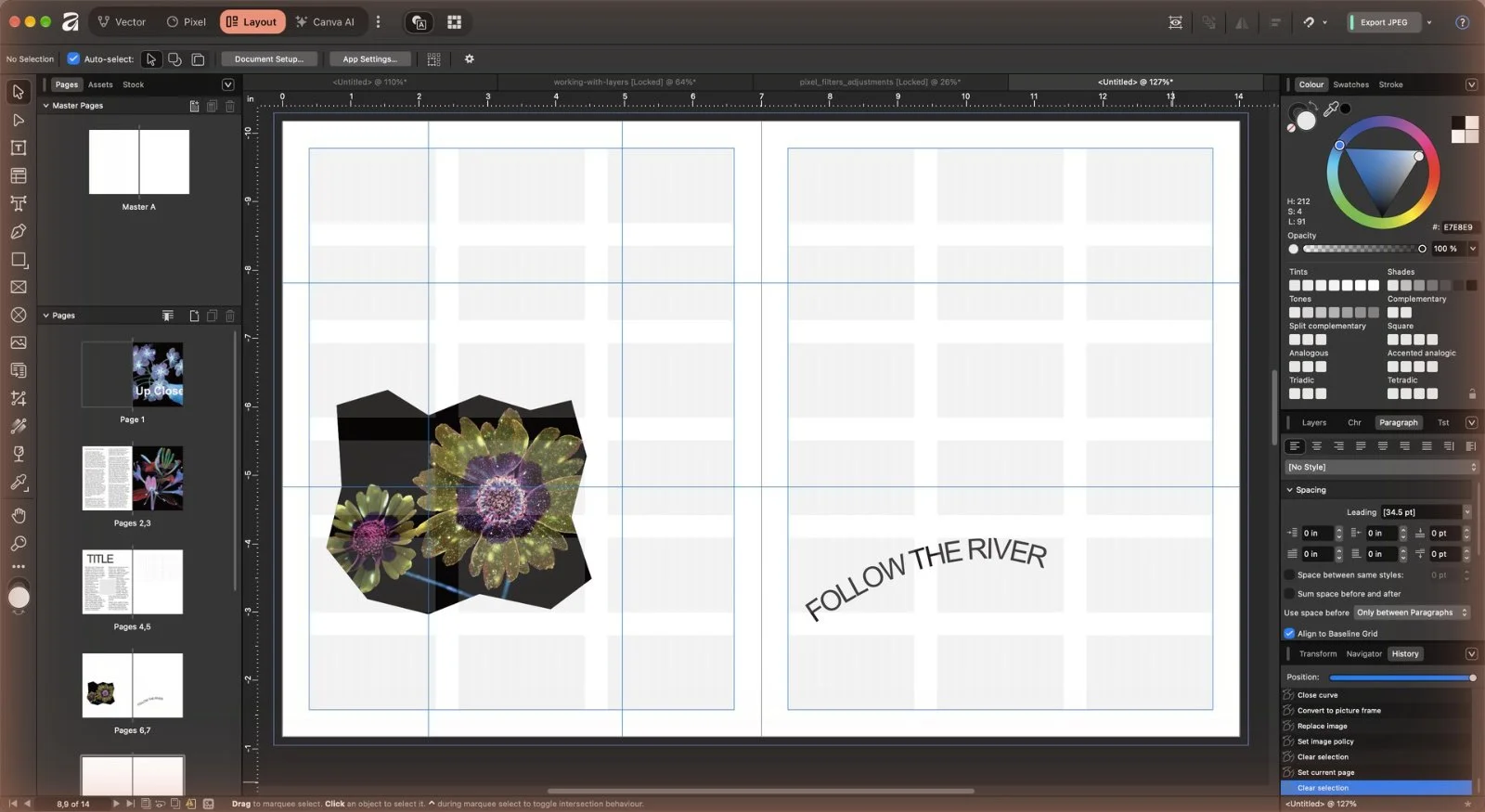The height and width of the screenshot is (812, 1485).
Task: Choose the Frame Text tool
Action: [18, 148]
